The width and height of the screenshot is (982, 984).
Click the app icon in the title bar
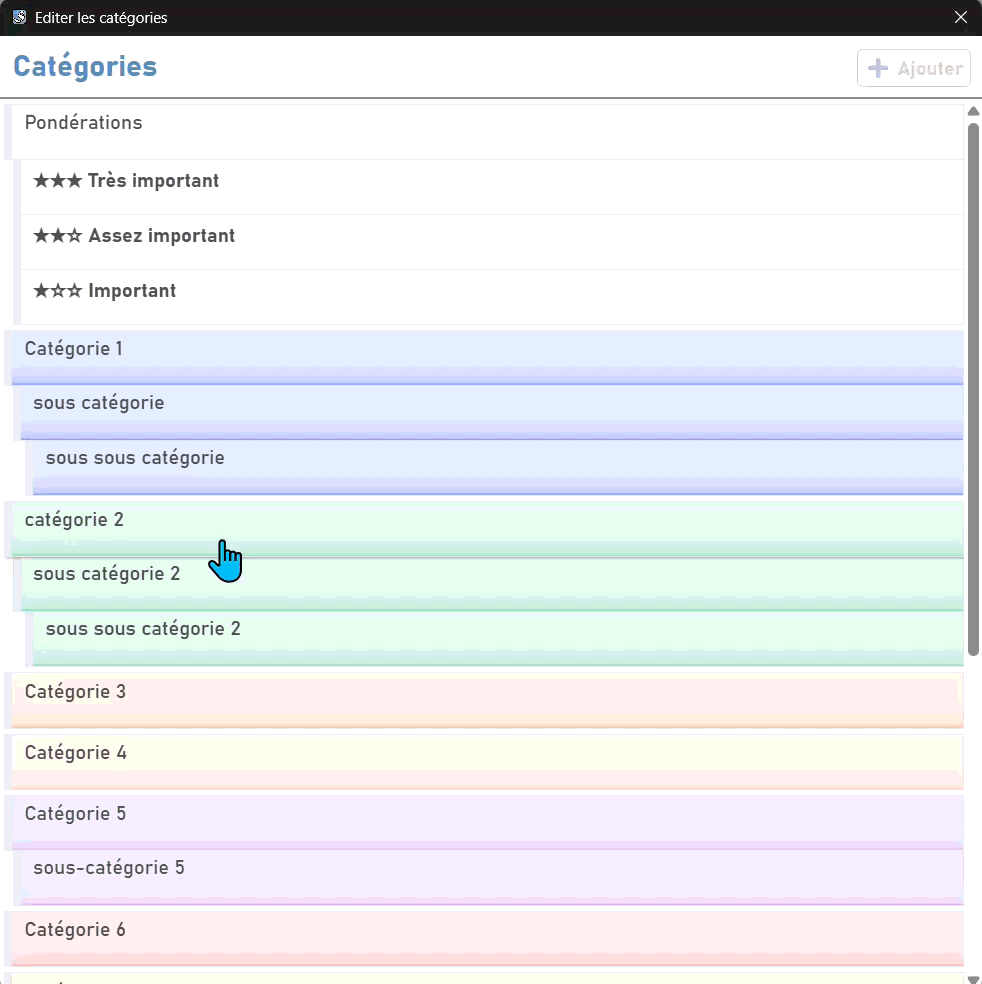(x=19, y=17)
